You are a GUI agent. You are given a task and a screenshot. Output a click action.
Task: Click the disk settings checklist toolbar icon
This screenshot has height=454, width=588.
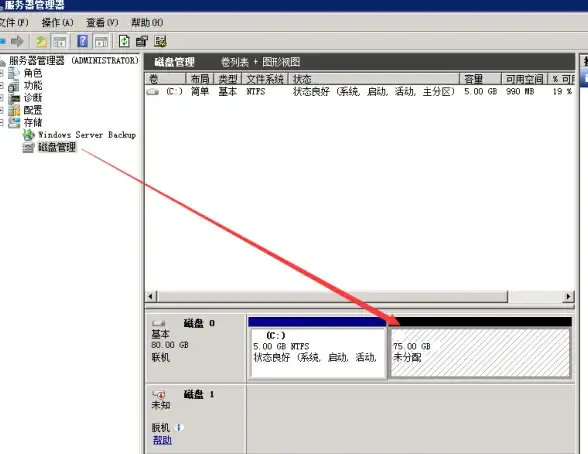pyautogui.click(x=160, y=41)
